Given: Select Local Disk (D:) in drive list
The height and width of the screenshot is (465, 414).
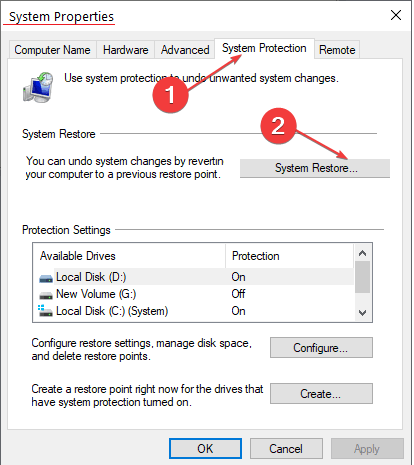Looking at the screenshot, I should click(x=196, y=277).
